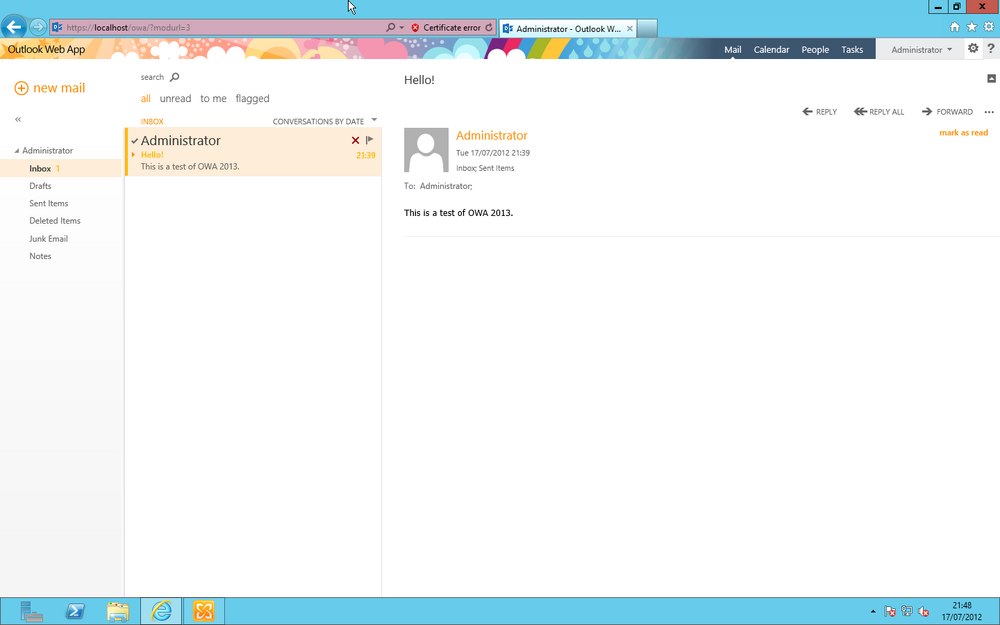Click the sender's avatar picture
This screenshot has height=625, width=1000.
[426, 150]
